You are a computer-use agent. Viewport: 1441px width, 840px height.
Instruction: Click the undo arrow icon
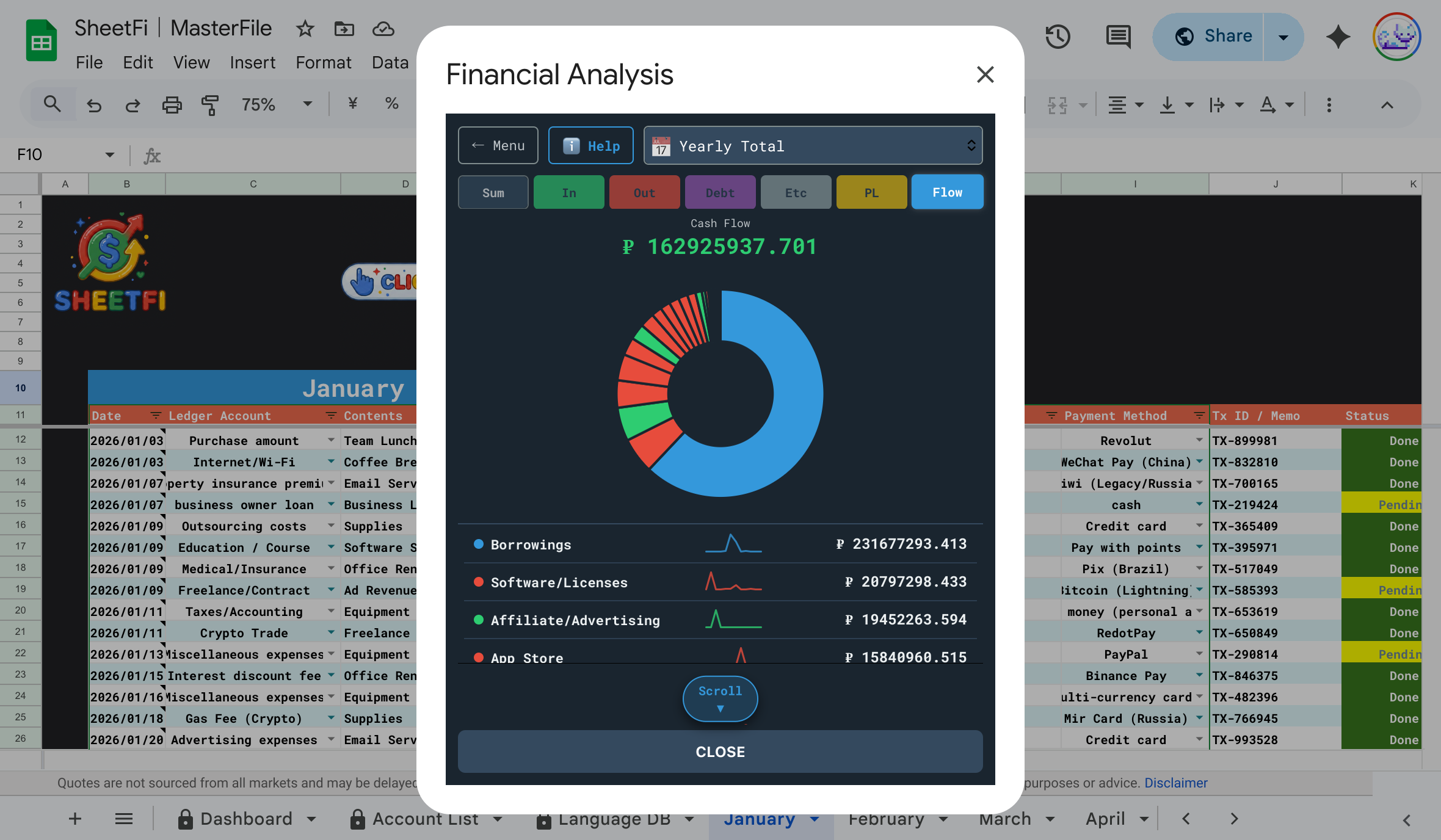[x=94, y=105]
